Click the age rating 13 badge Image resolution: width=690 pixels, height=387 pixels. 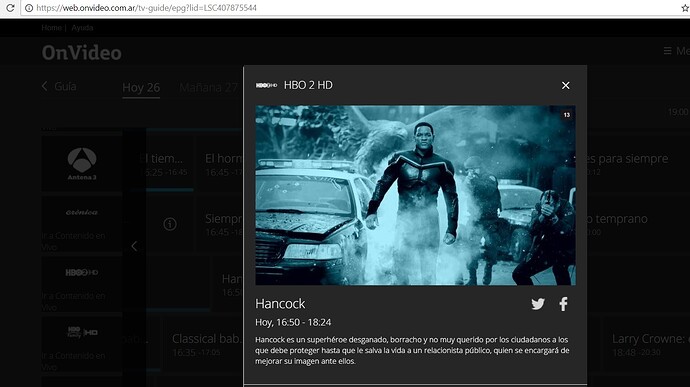567,115
